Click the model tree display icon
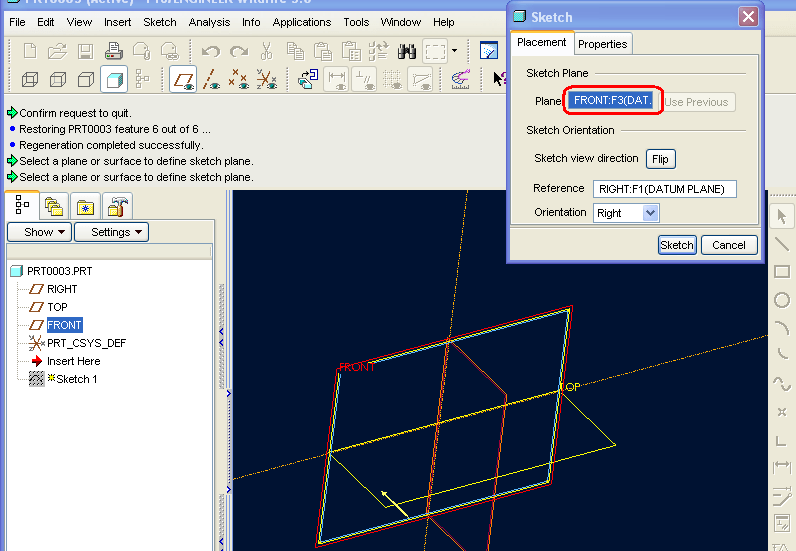The width and height of the screenshot is (796, 551). [143, 79]
